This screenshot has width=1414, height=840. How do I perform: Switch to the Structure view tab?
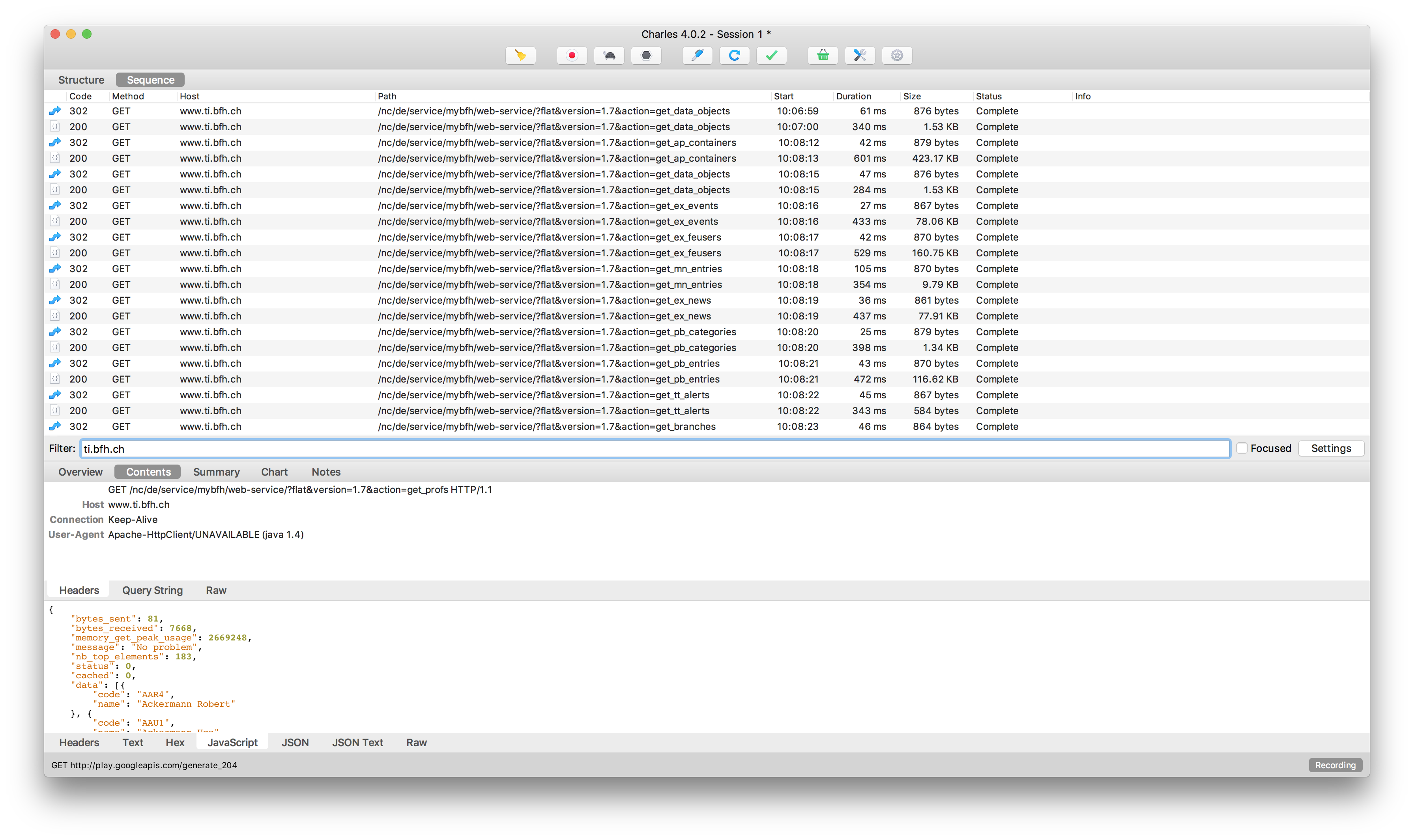(81, 80)
